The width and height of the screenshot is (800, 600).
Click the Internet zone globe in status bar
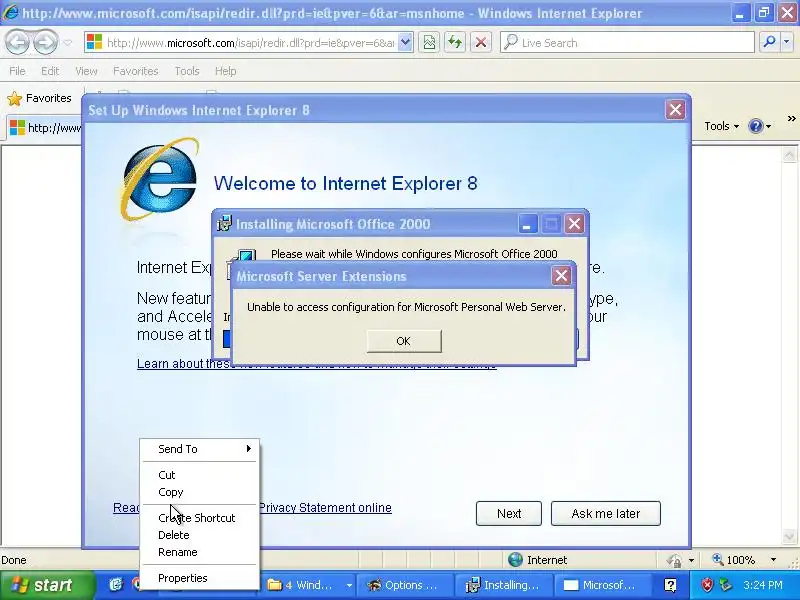pos(515,560)
